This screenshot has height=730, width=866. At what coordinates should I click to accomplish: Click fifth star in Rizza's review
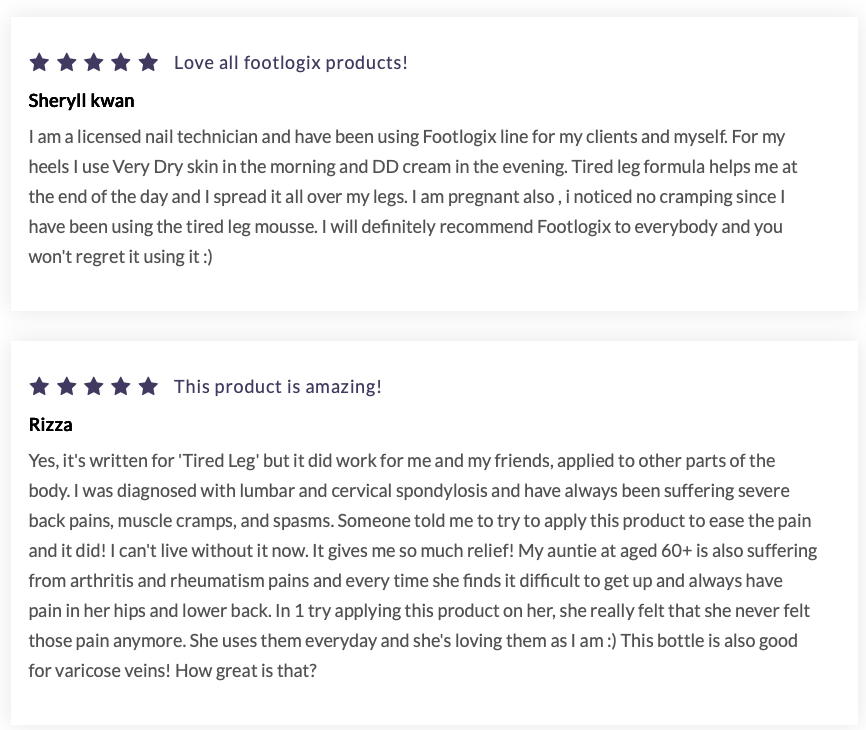(x=148, y=386)
